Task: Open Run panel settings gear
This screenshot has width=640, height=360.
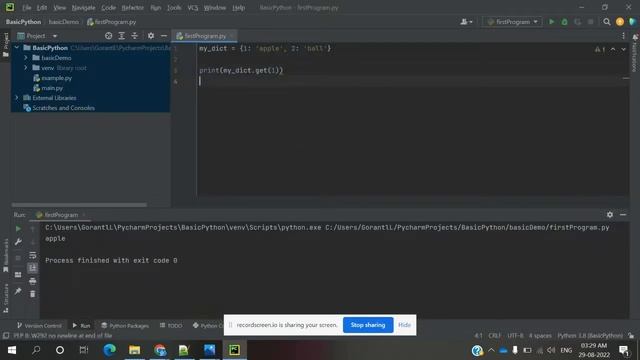Action: pos(610,215)
